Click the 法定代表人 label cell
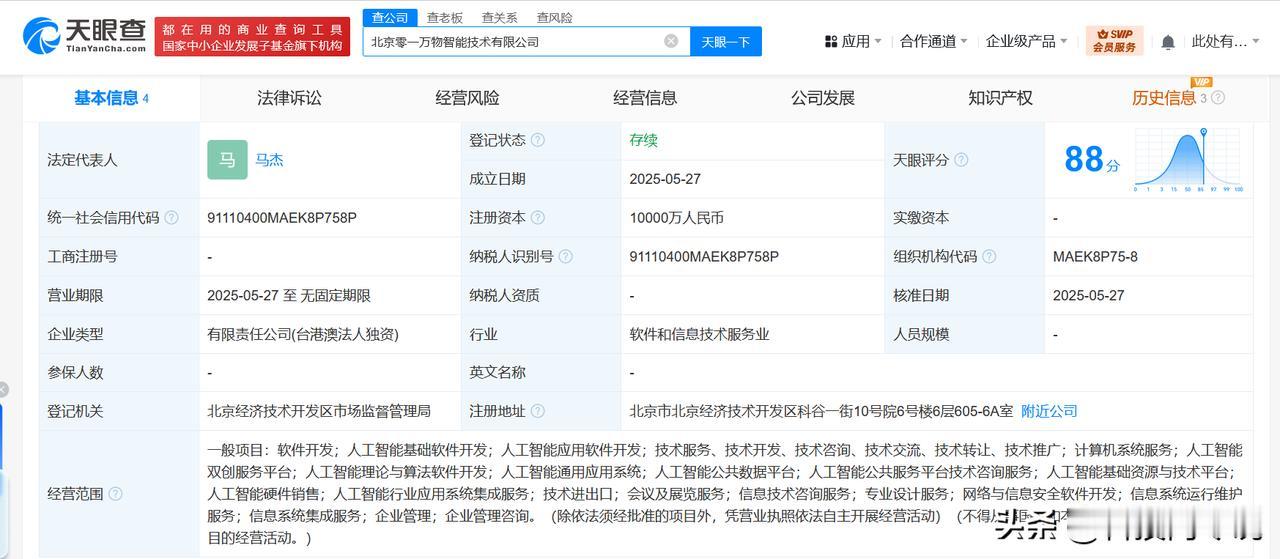The width and height of the screenshot is (1280, 559). tap(120, 160)
